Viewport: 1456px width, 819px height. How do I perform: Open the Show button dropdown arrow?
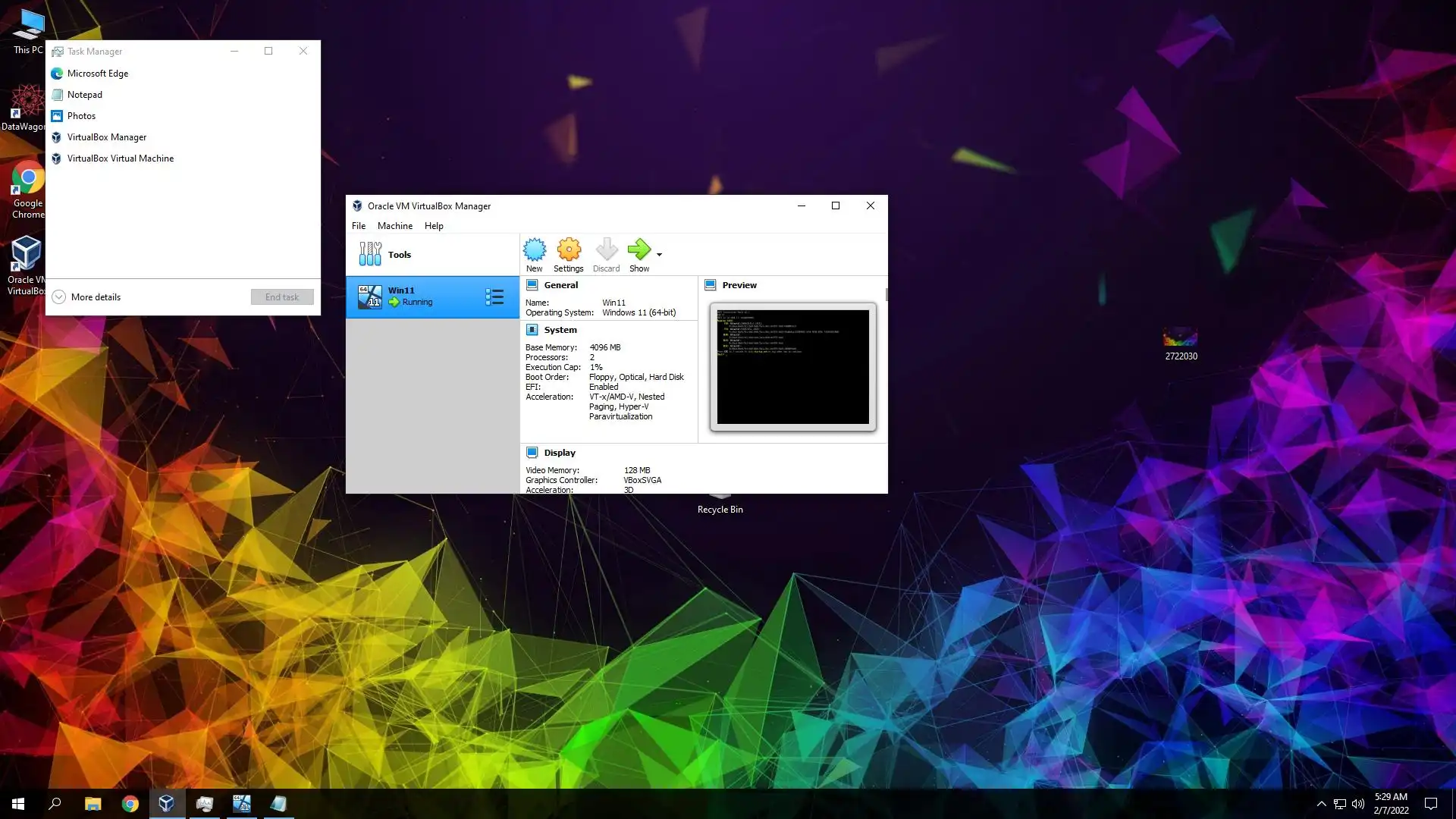pos(659,255)
